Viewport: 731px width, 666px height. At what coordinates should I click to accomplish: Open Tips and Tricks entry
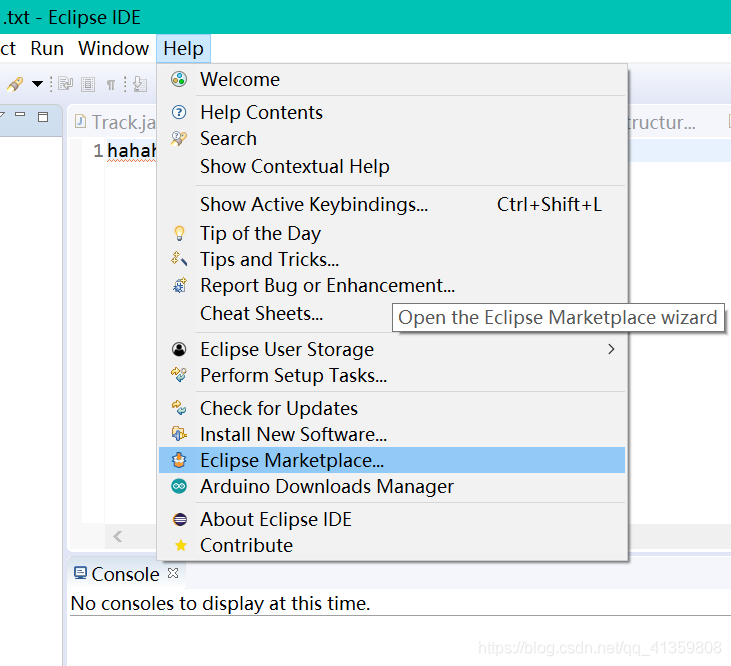pos(392,259)
